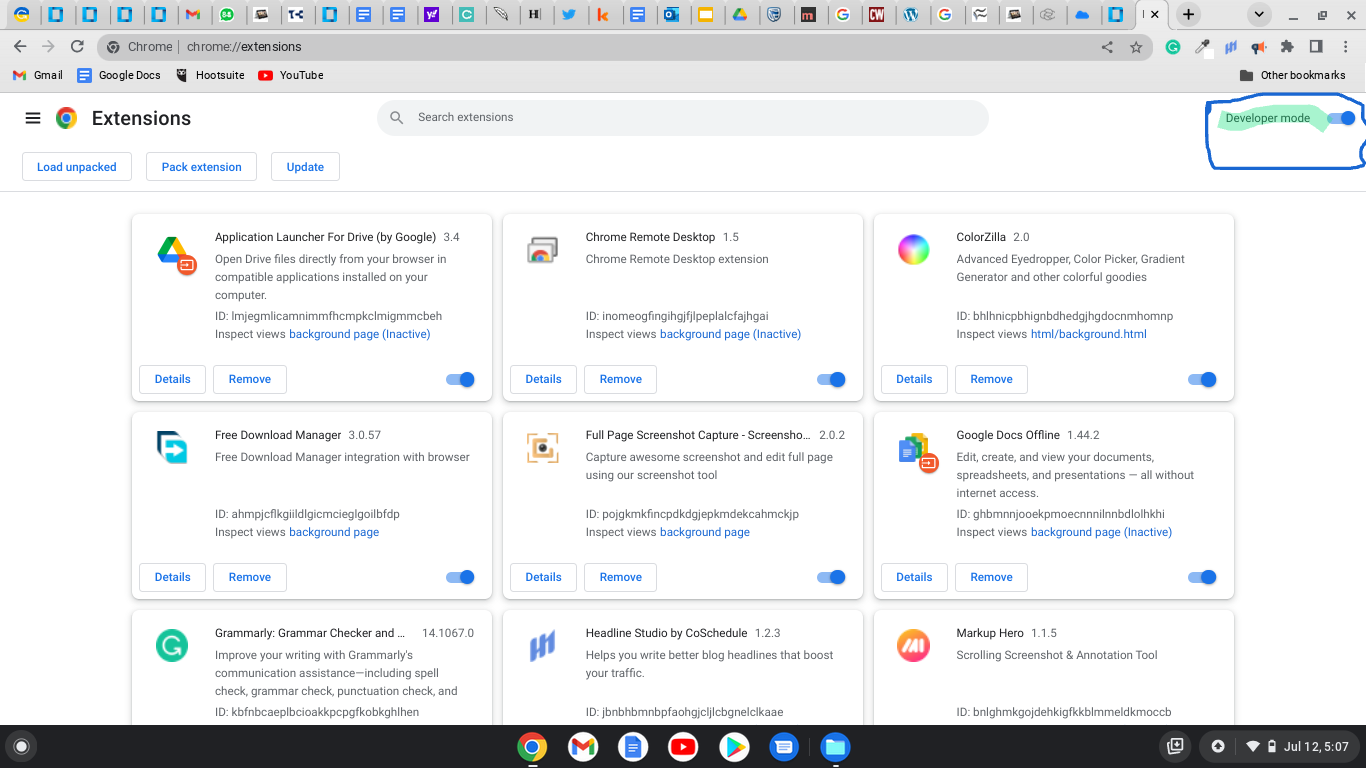The height and width of the screenshot is (768, 1366).
Task: Disable Full Page Screenshot Capture toggle
Action: click(x=832, y=577)
